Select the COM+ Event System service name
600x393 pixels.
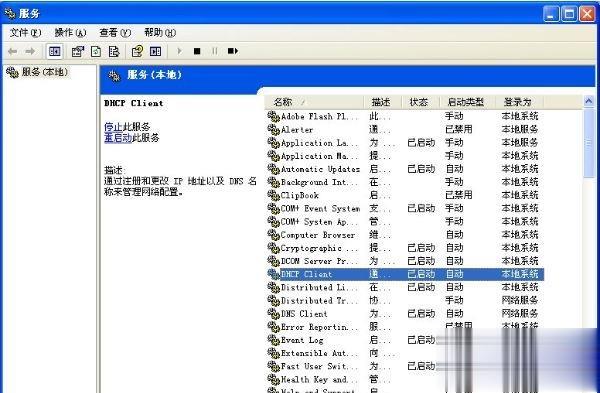pyautogui.click(x=320, y=209)
